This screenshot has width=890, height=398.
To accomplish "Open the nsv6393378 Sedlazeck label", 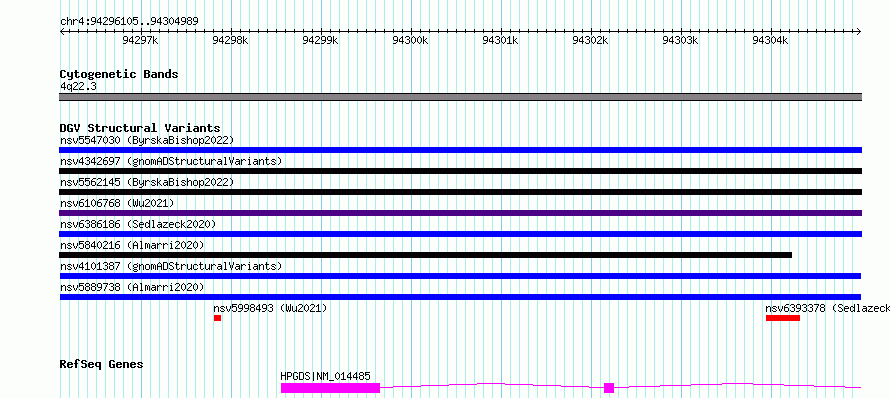I will tap(828, 308).
